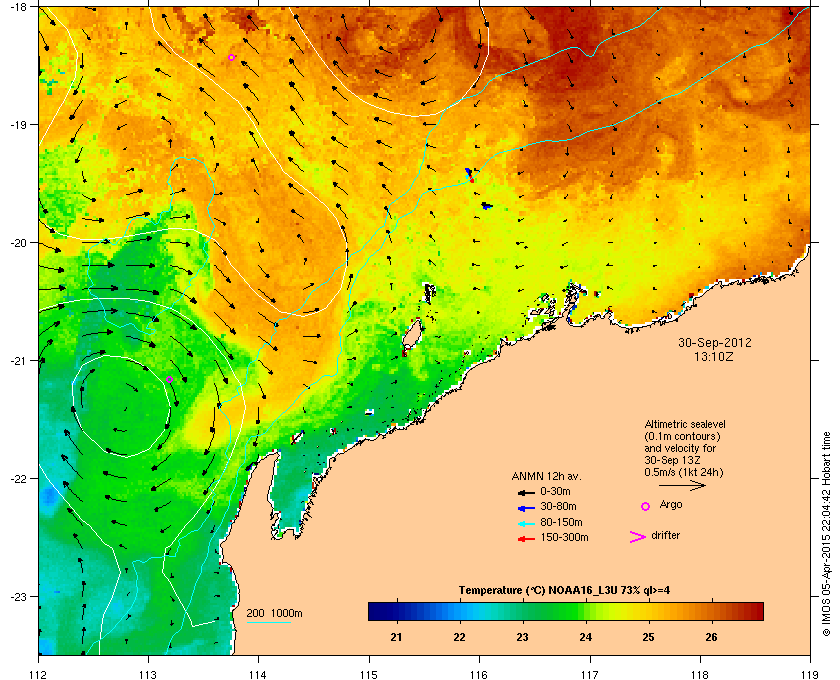Click the latitude axis label -18
The width and height of the screenshot is (840, 680).
coord(18,6)
